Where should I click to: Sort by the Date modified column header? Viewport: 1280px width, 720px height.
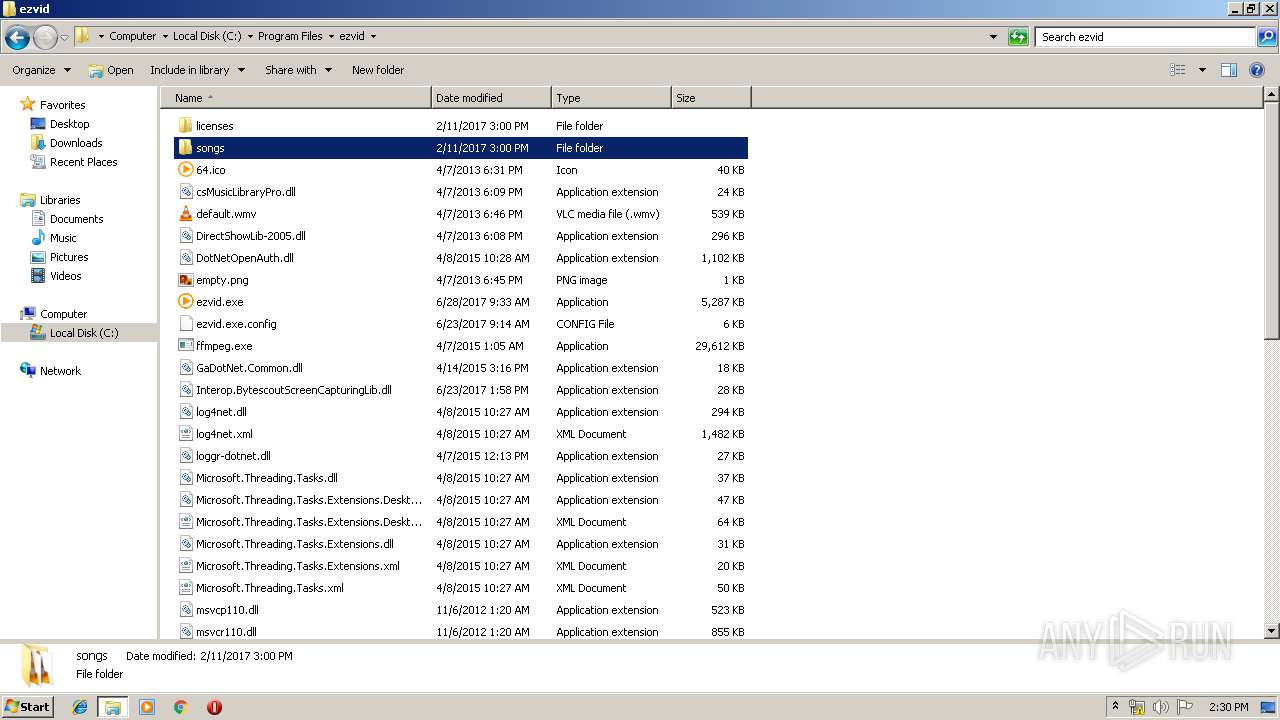pos(491,98)
